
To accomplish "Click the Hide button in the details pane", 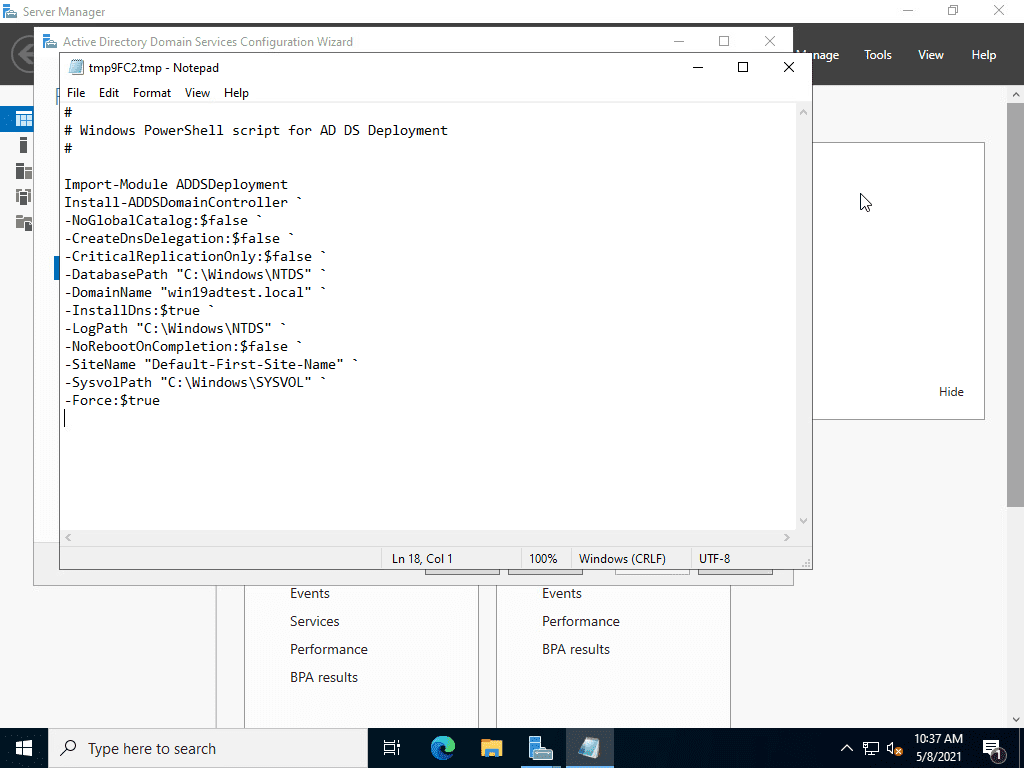I will click(951, 391).
